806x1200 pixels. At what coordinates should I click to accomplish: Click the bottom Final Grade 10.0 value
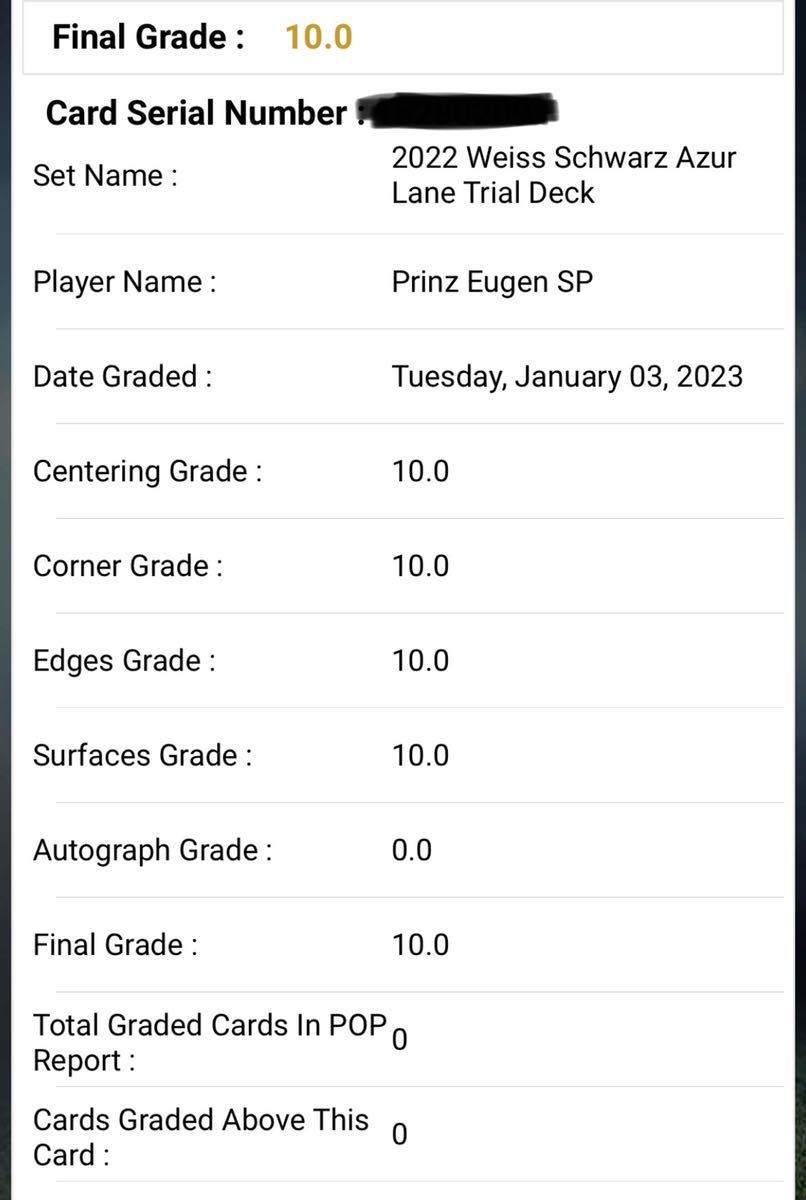(420, 945)
